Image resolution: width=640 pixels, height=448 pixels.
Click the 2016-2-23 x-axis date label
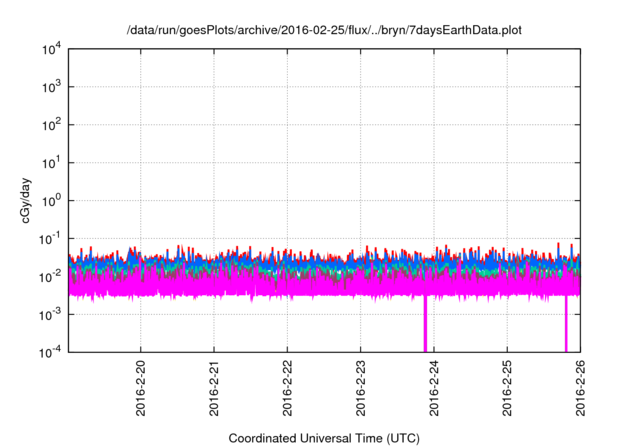[x=360, y=388]
